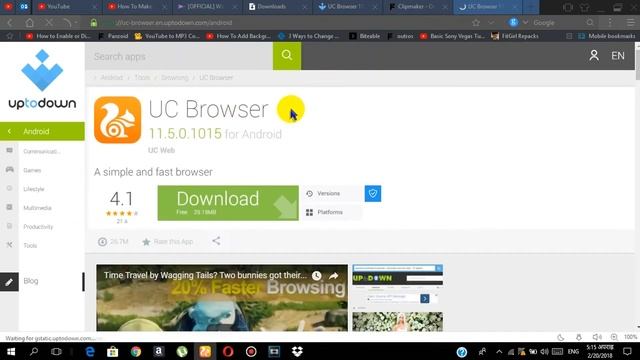This screenshot has height=360, width=640.
Task: Toggle the speaker mute icon in status bar
Action: coord(597,337)
